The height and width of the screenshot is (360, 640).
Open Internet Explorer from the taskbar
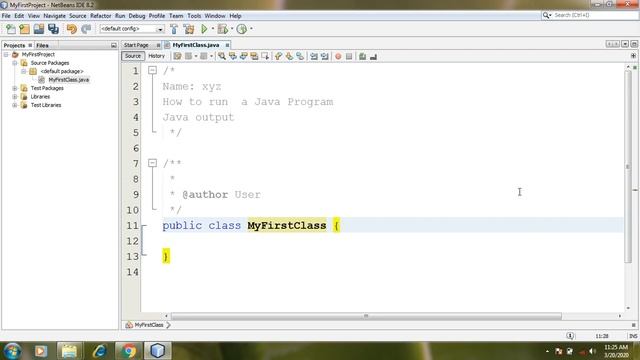99,351
